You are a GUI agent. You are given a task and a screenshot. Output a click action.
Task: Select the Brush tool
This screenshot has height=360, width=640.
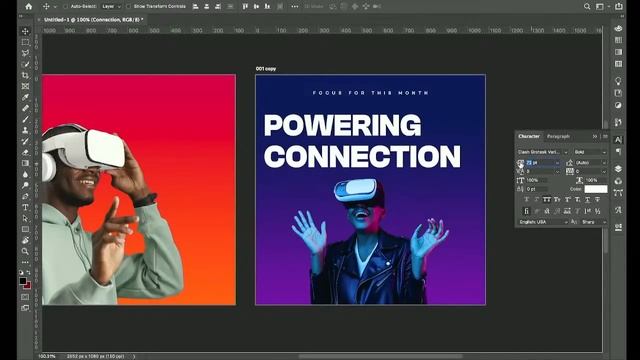[25, 119]
